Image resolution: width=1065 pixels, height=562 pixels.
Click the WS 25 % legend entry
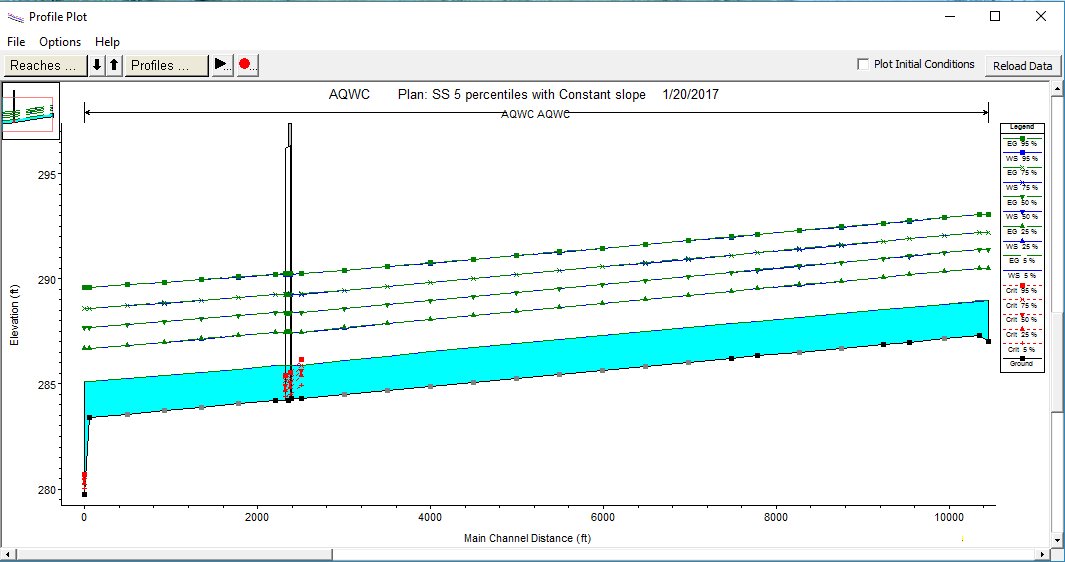pos(1022,245)
